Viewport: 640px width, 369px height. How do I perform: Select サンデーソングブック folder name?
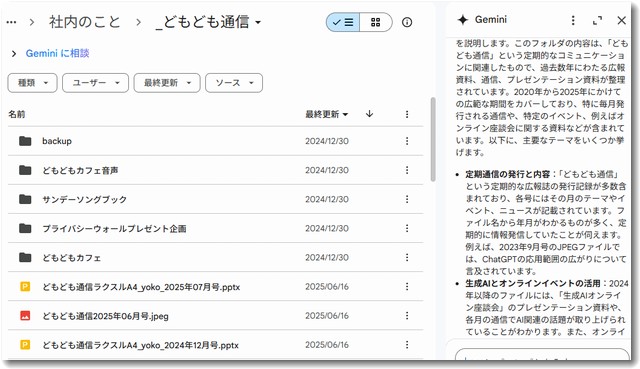click(84, 200)
